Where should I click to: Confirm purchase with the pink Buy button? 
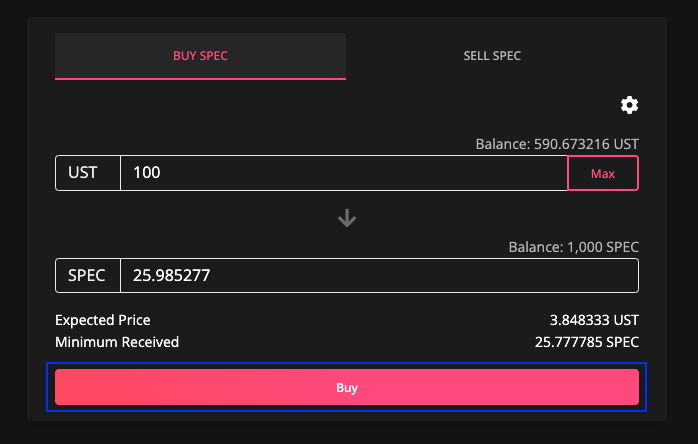coord(347,387)
